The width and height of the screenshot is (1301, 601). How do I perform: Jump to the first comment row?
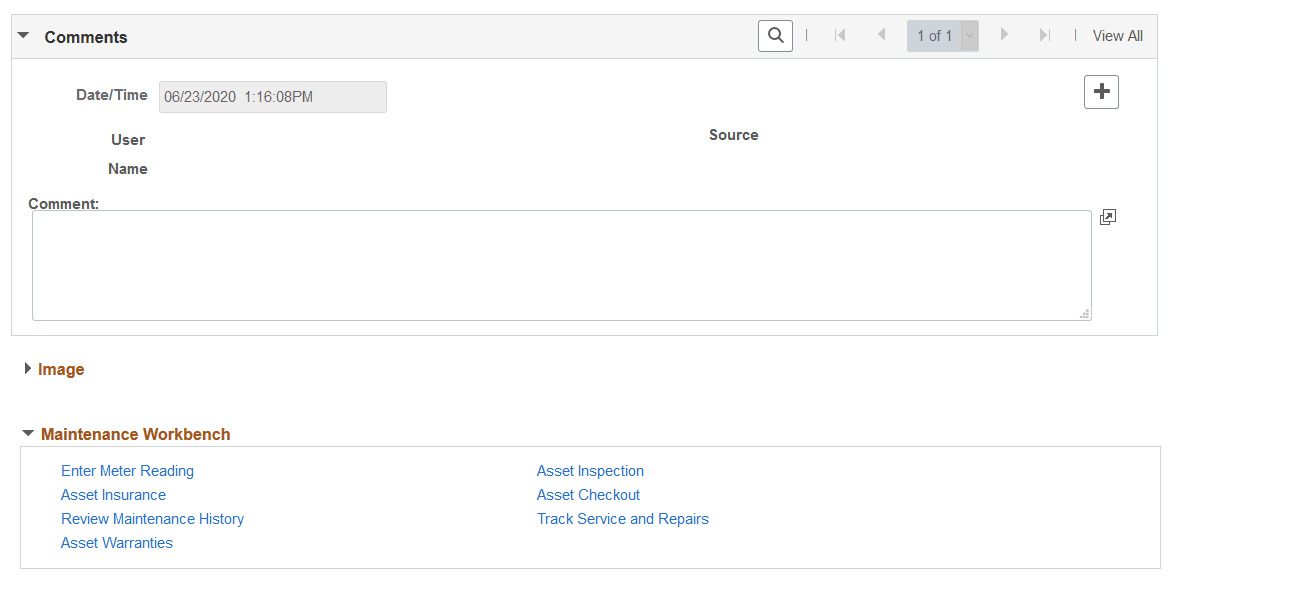[841, 35]
